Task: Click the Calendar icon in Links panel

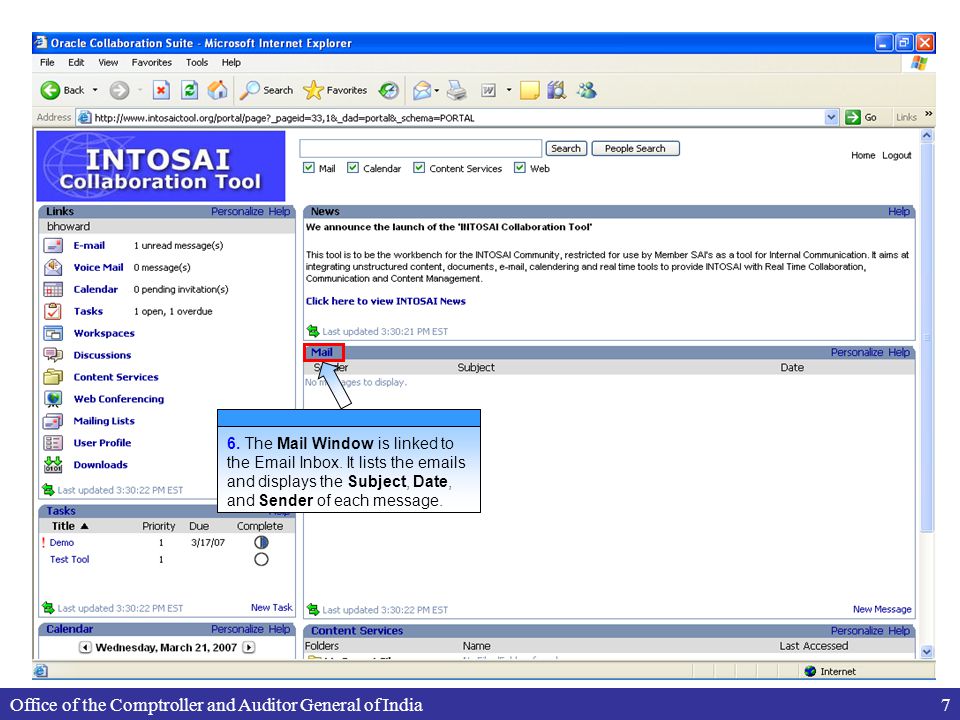Action: point(53,290)
